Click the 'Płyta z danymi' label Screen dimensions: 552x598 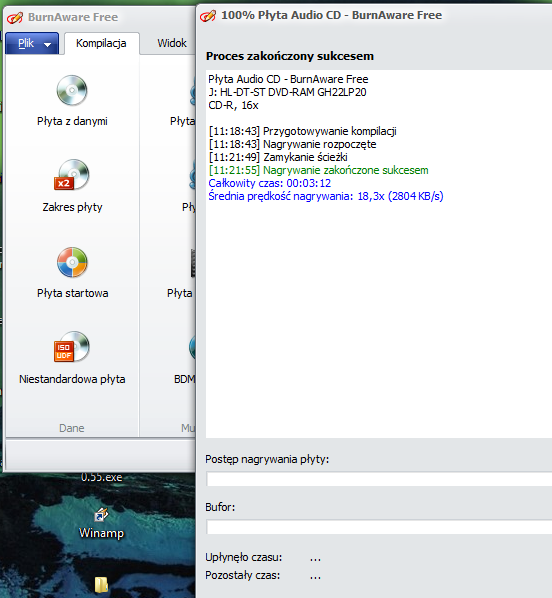(72, 121)
